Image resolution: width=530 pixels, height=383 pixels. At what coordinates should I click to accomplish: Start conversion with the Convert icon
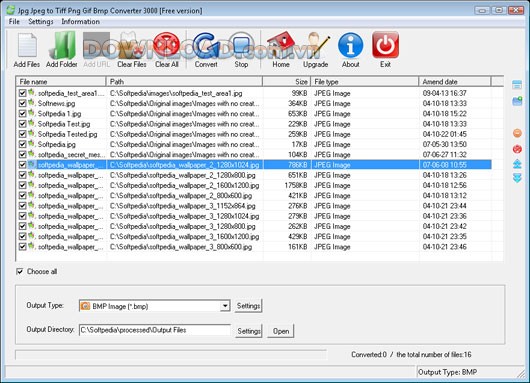pyautogui.click(x=206, y=45)
